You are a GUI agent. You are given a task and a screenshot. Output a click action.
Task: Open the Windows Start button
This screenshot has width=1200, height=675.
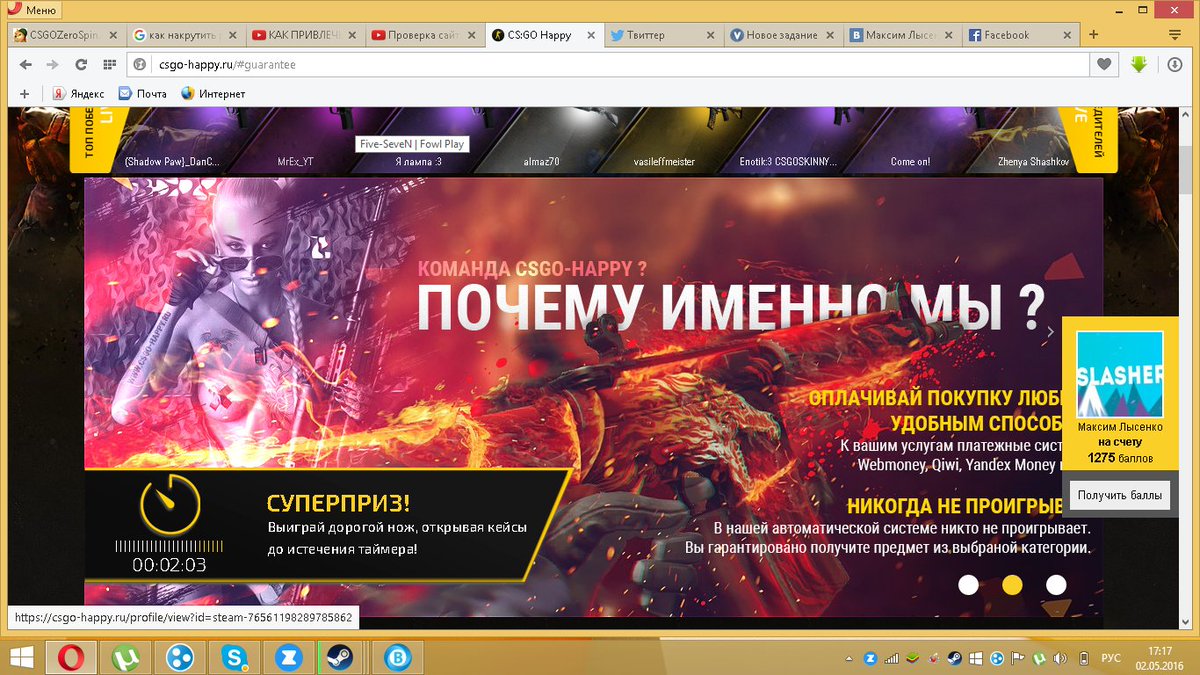[x=21, y=658]
